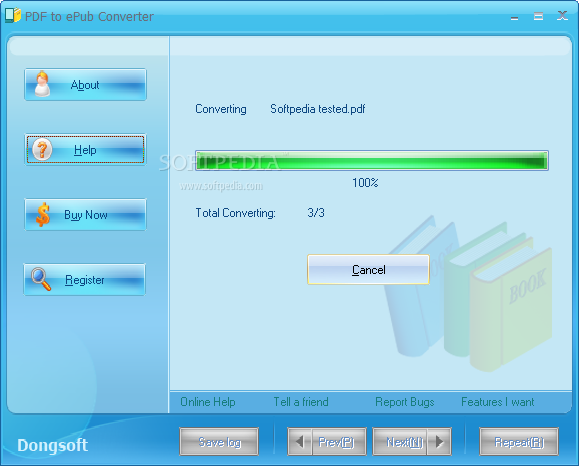Click the Features I want link
Screen dimensions: 579x466
(498, 402)
